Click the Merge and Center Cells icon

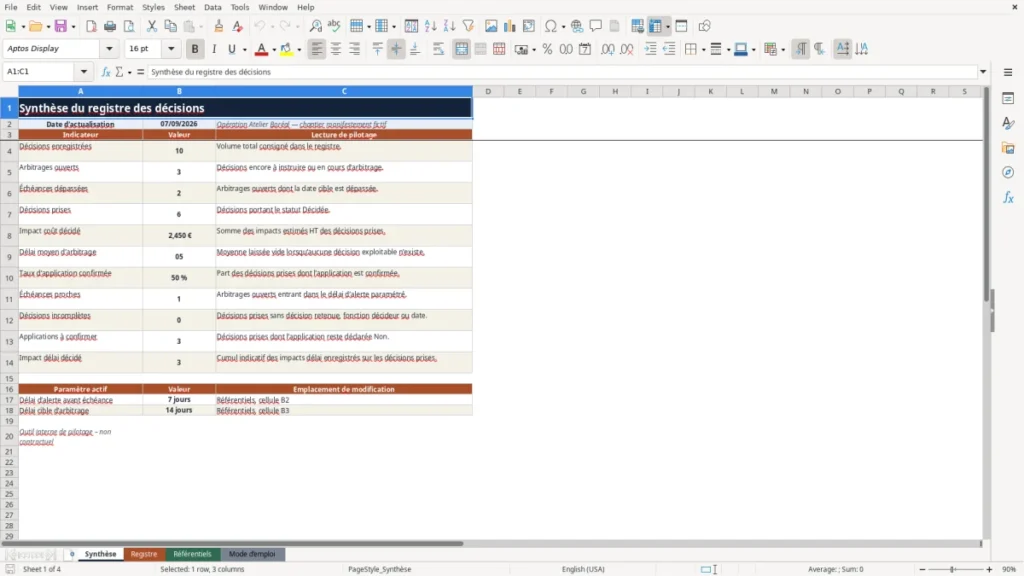point(461,49)
